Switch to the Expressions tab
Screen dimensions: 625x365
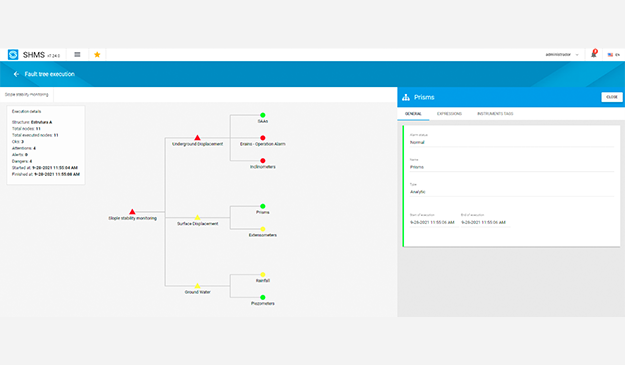pos(449,114)
